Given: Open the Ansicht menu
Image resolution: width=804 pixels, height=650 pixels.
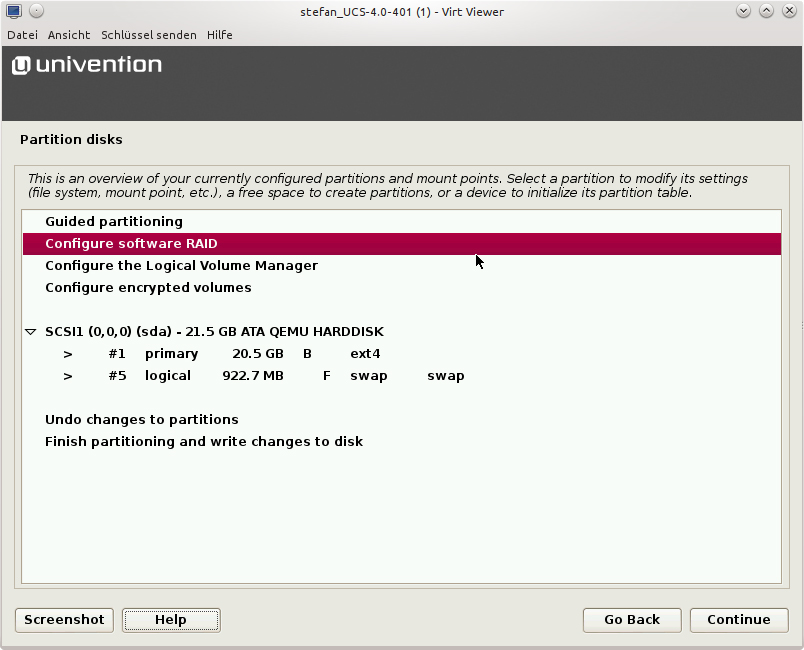Looking at the screenshot, I should 69,35.
